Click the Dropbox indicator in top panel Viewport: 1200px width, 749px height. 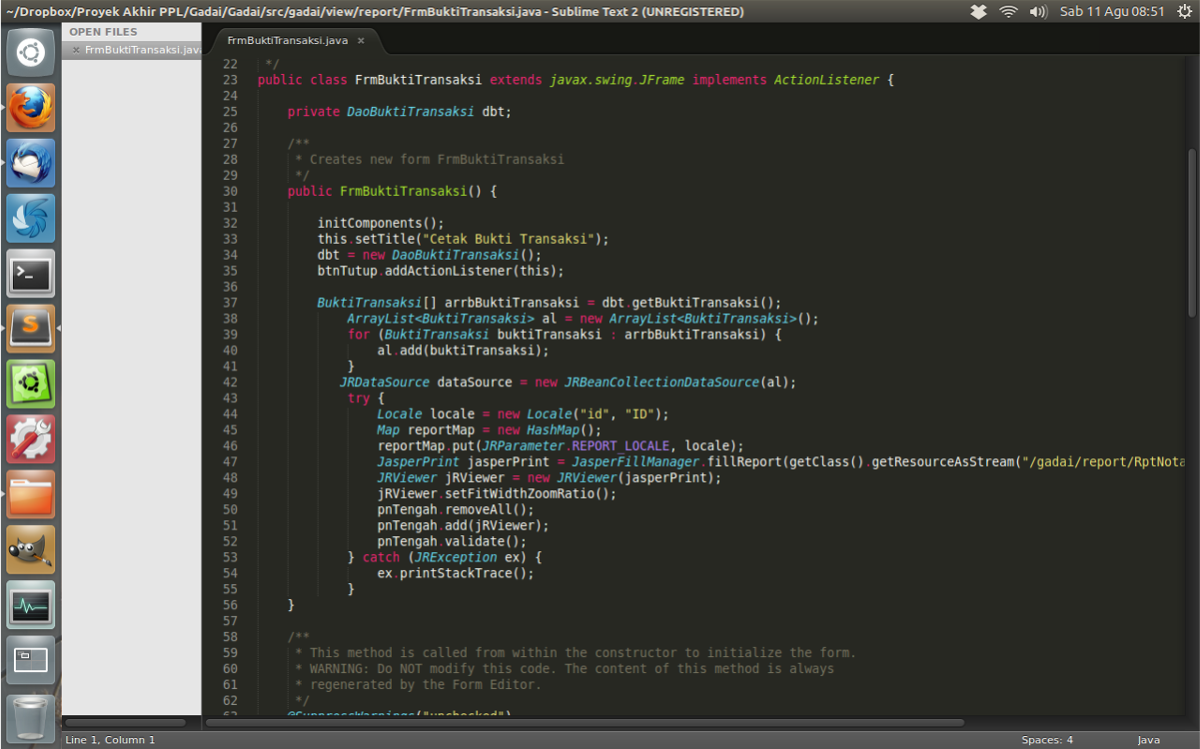click(979, 12)
